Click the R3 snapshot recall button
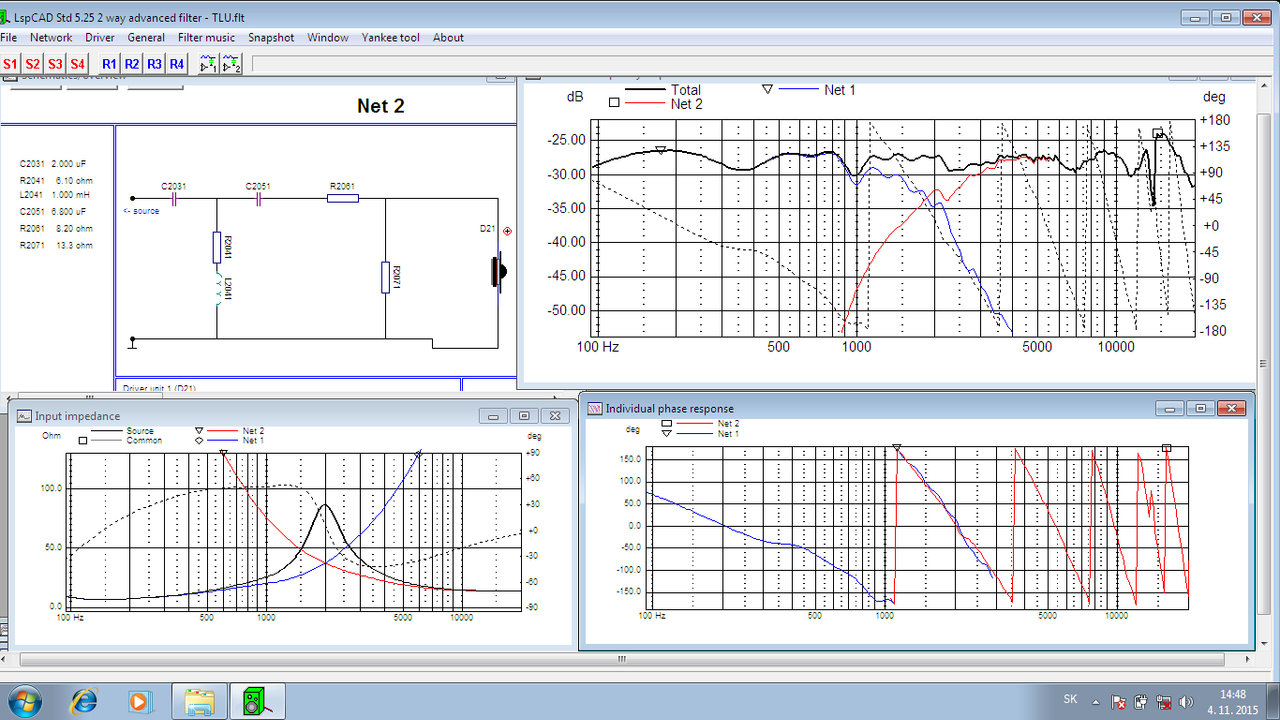1280x720 pixels. tap(154, 64)
